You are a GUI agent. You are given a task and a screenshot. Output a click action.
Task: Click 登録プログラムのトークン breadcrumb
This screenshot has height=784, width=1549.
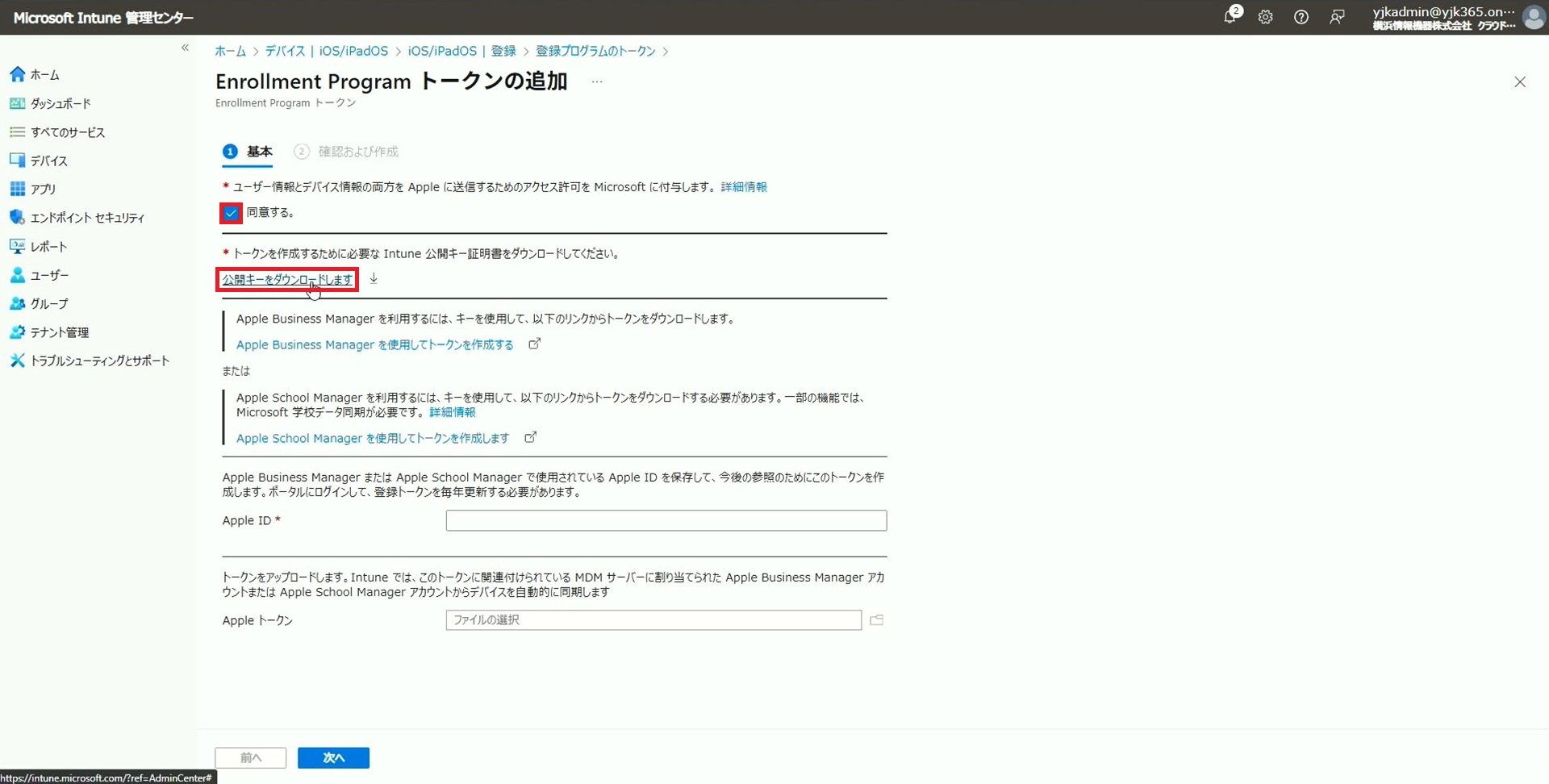(x=596, y=51)
